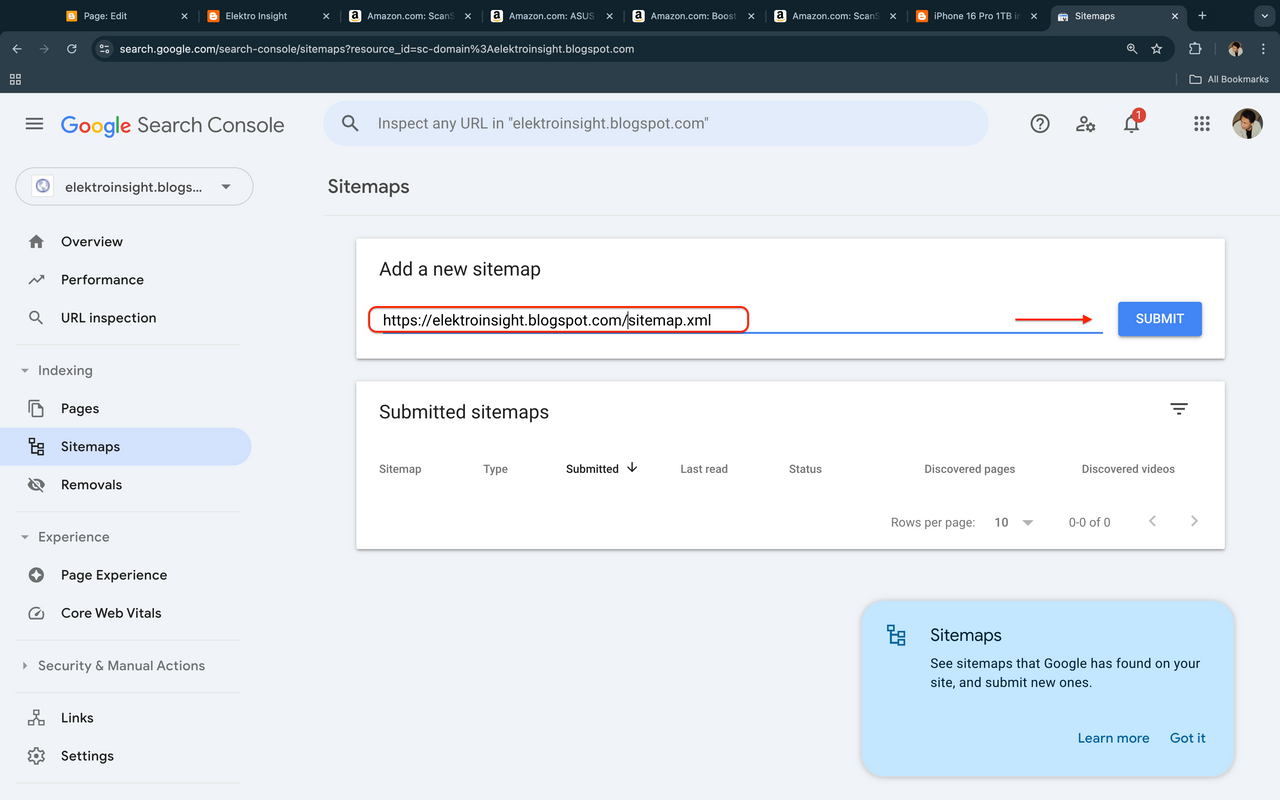Screen dimensions: 1280x800
Task: Submit the new sitemap
Action: pos(1160,319)
